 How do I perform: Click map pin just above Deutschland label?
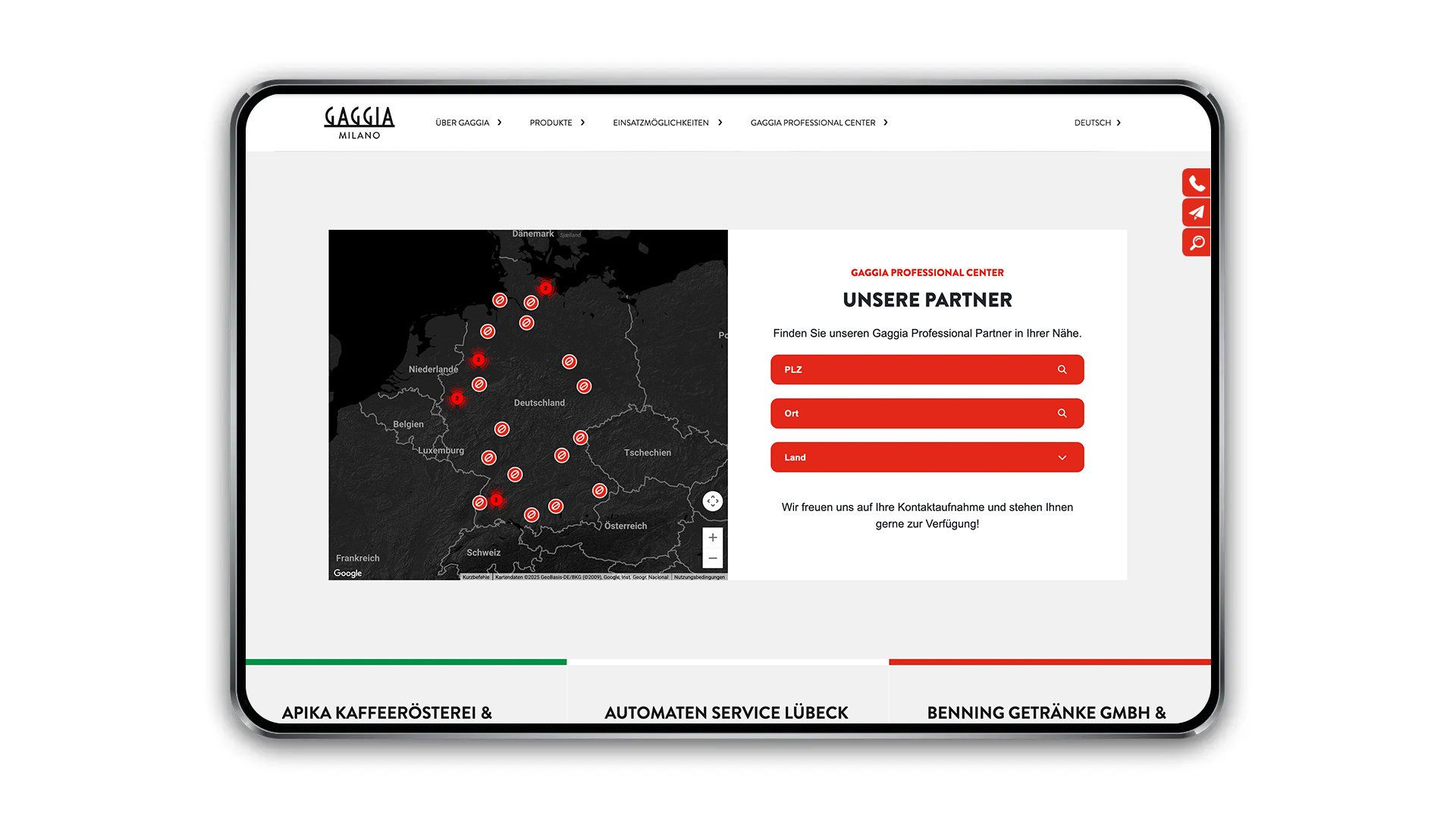[584, 386]
